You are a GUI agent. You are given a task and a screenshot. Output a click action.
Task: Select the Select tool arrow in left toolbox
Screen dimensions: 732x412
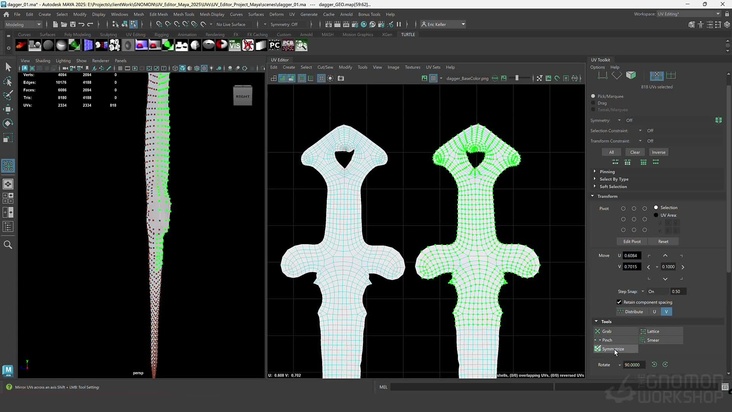point(8,67)
